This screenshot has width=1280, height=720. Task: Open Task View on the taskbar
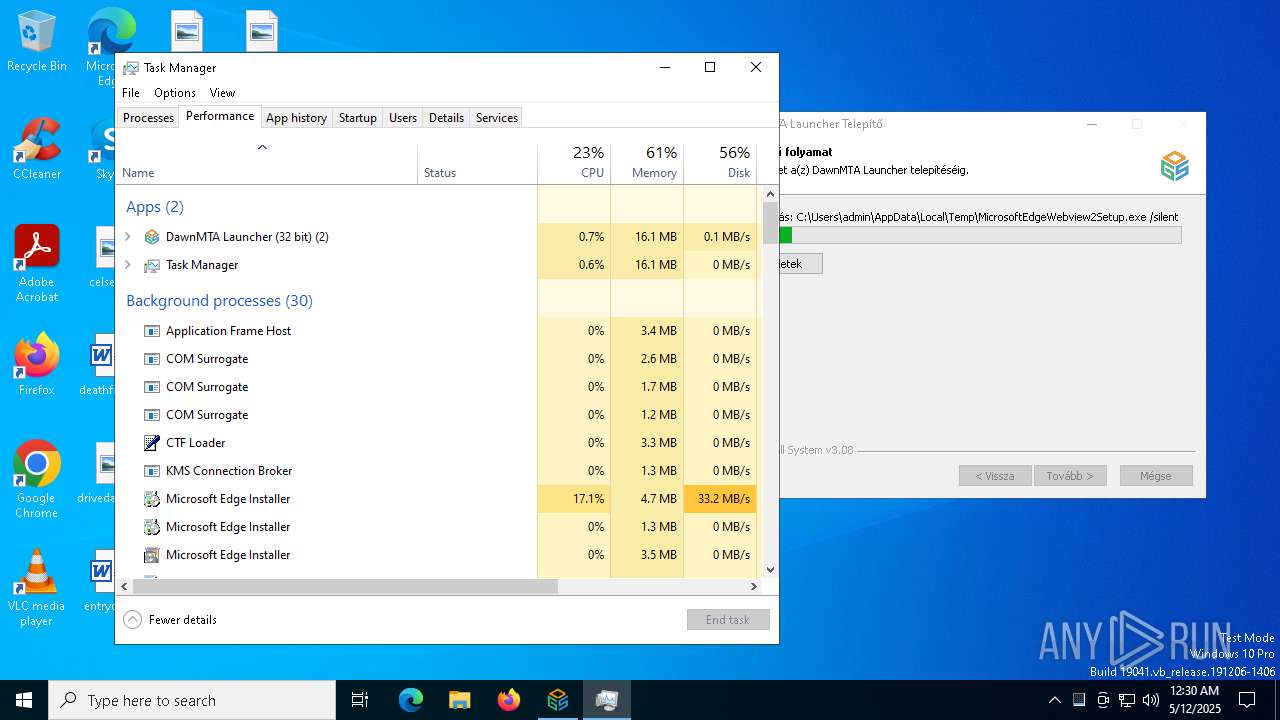[x=360, y=700]
